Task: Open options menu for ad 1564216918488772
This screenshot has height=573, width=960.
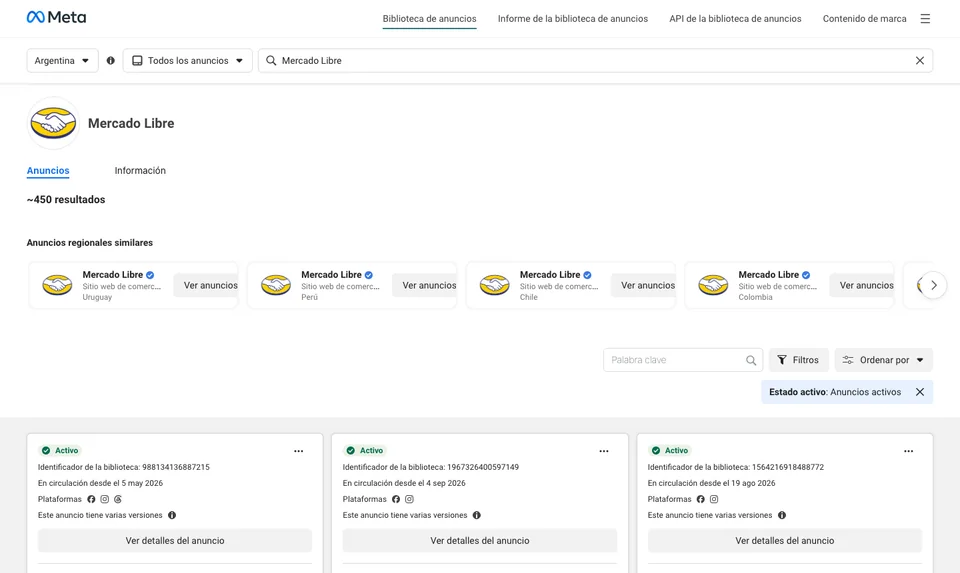Action: click(909, 451)
